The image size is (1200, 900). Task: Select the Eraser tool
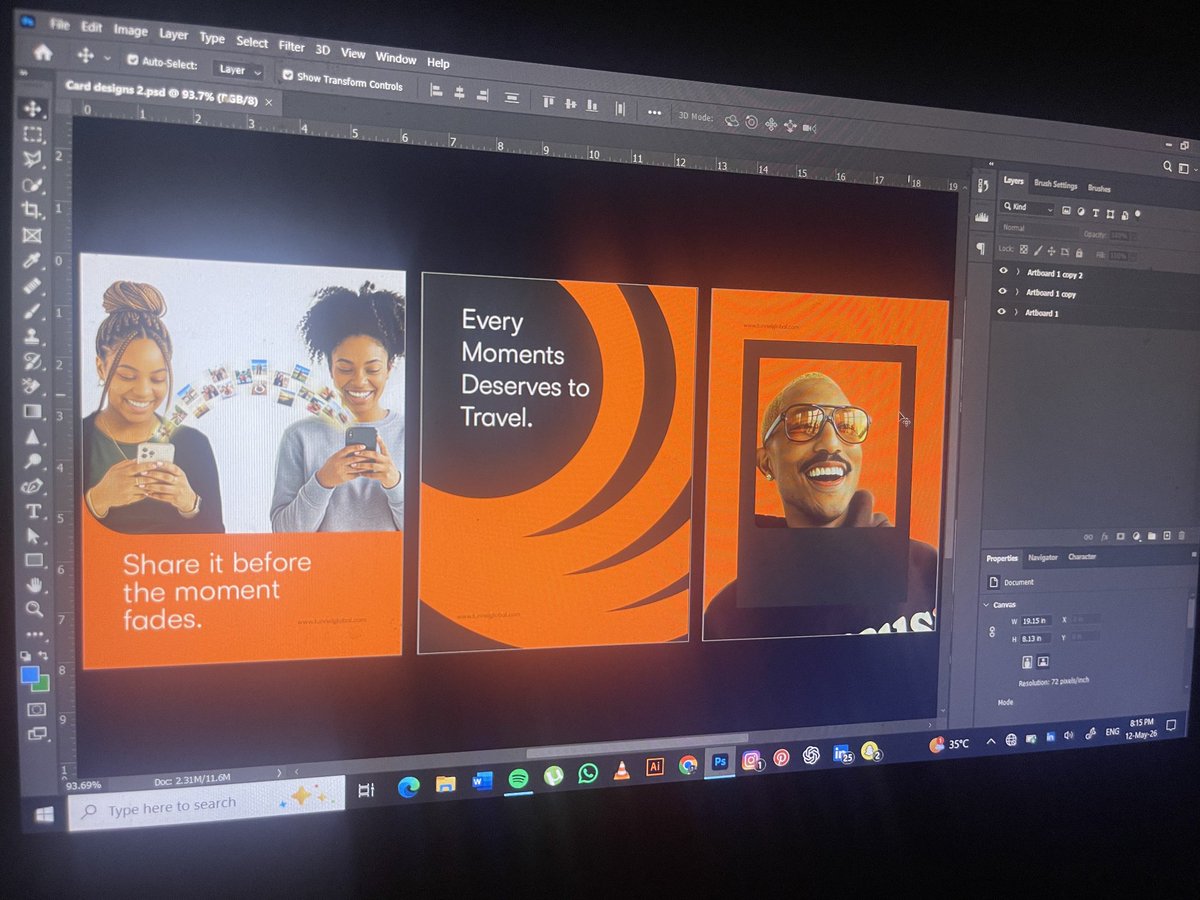(x=32, y=386)
